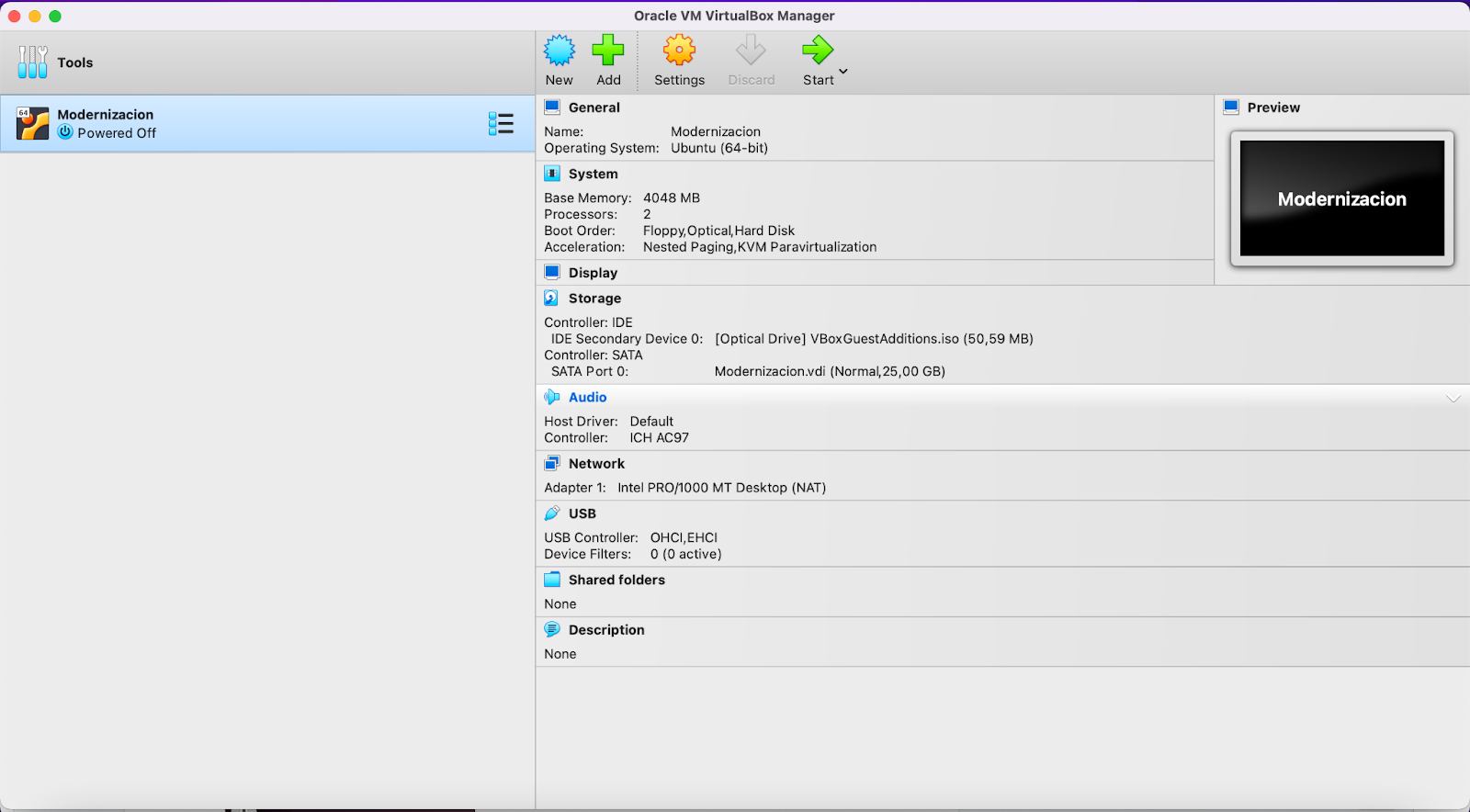
Task: Click the Network section icon
Action: (552, 463)
